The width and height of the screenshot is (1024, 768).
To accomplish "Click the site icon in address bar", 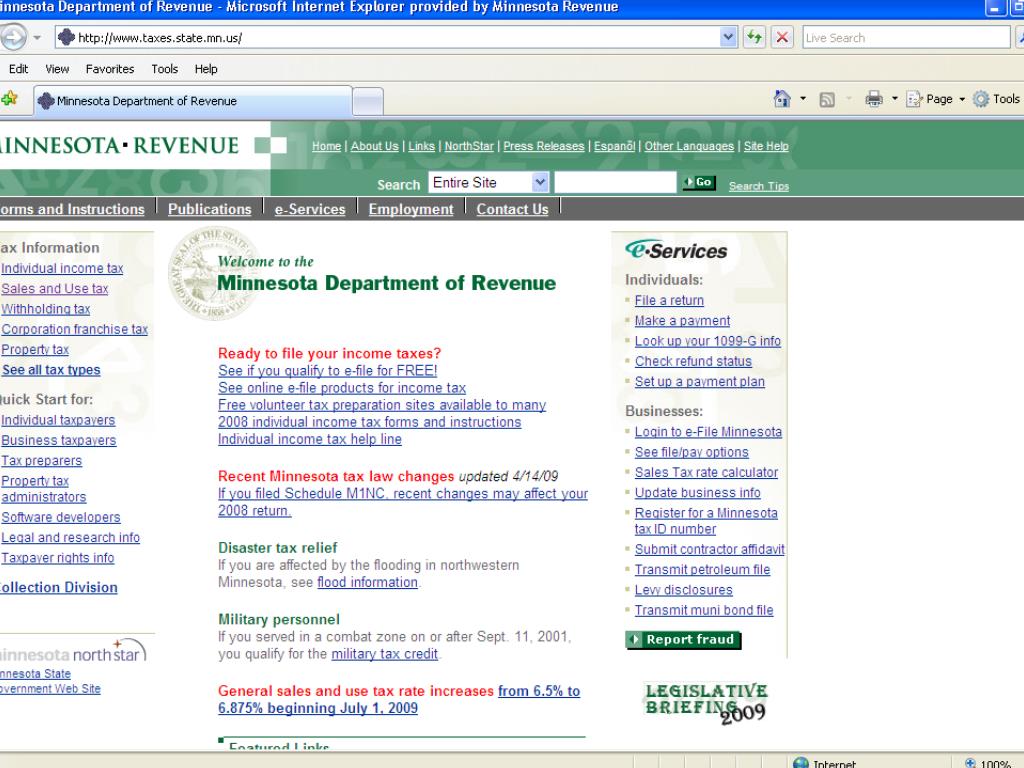I will 66,37.
